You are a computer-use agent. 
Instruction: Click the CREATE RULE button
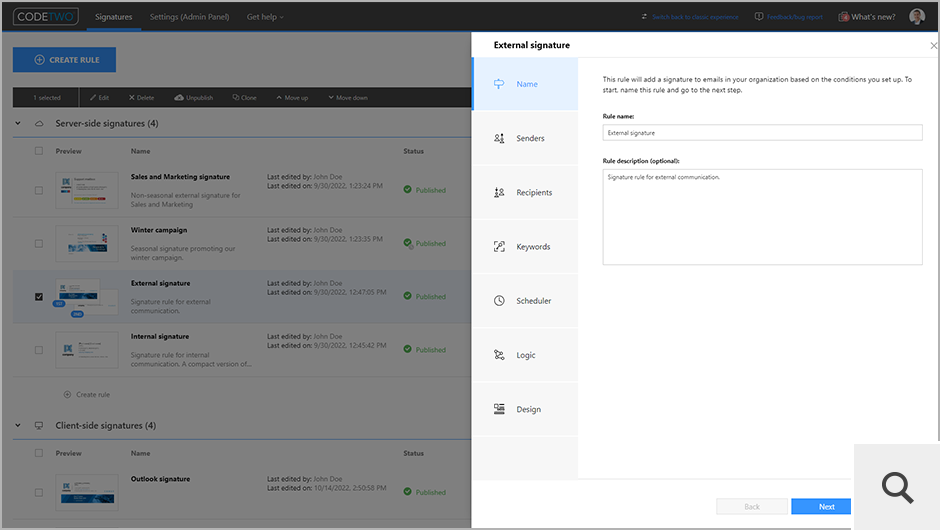[64, 60]
